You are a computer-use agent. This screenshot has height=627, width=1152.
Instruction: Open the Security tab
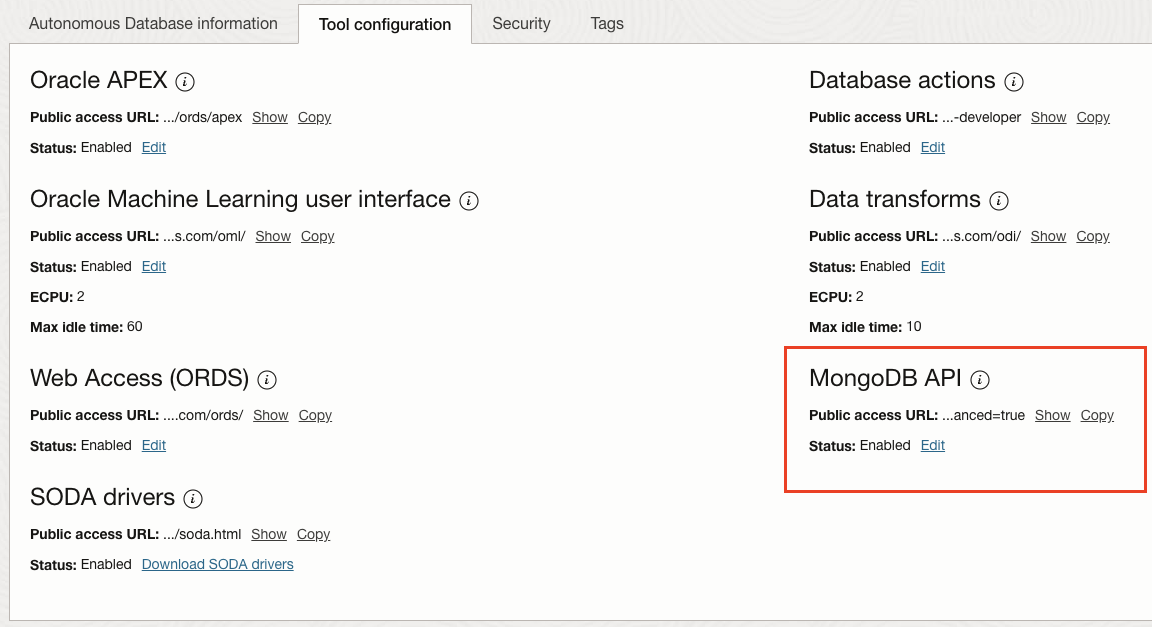[x=521, y=23]
